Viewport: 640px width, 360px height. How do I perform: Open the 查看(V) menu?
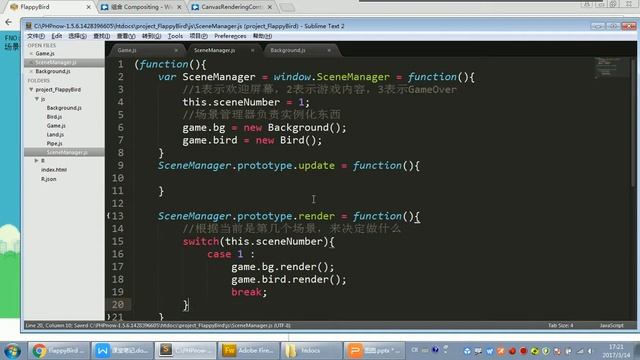coord(126,36)
